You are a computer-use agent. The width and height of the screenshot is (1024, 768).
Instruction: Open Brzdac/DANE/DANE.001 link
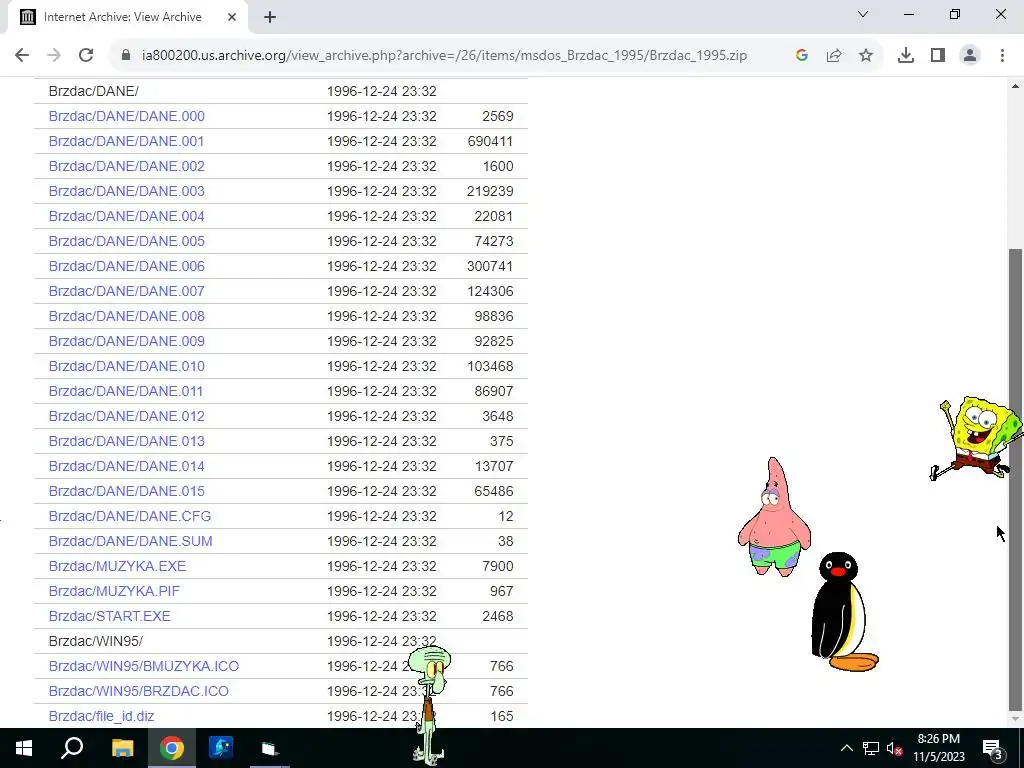[127, 141]
